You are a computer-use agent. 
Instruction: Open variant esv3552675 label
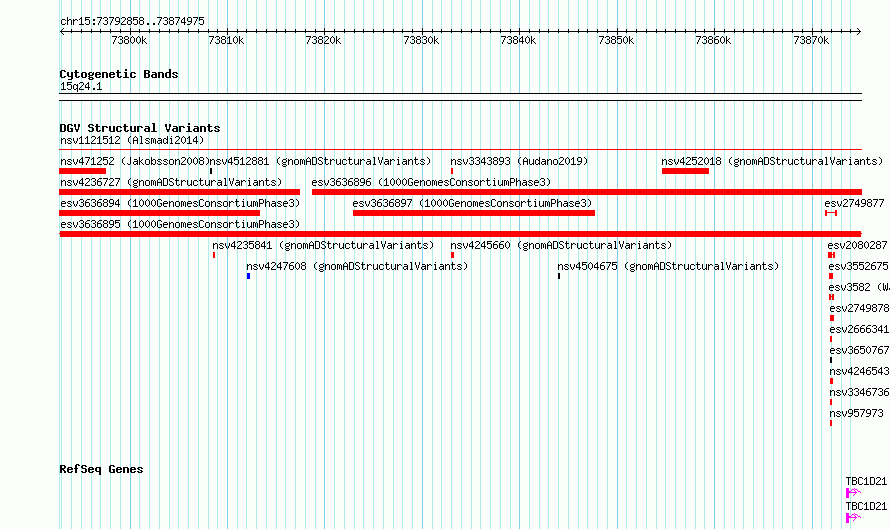point(858,266)
